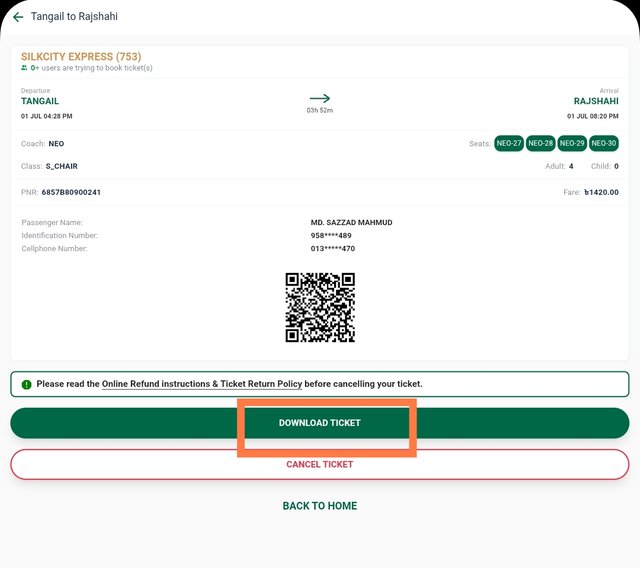
Task: Click the Cancel Ticket button
Action: click(x=320, y=464)
